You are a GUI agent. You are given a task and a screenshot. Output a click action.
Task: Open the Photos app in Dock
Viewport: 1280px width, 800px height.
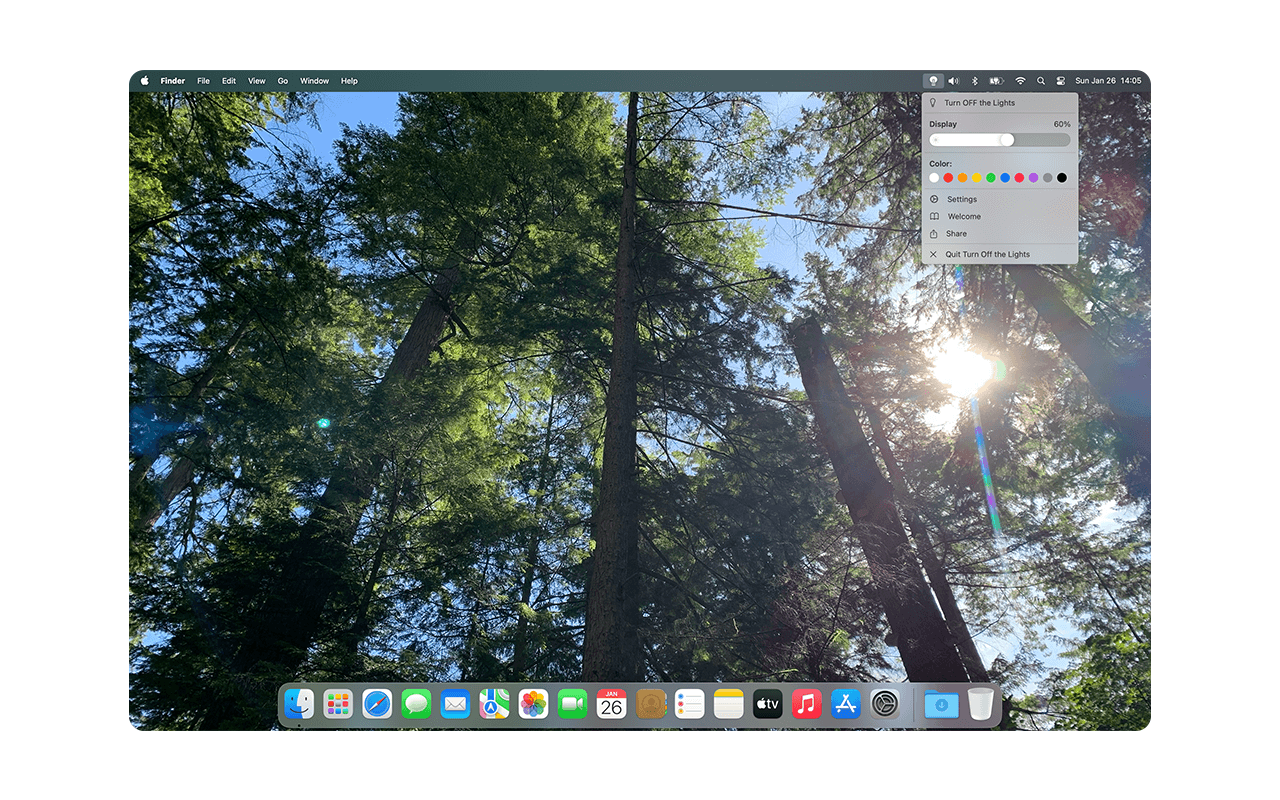click(x=533, y=704)
